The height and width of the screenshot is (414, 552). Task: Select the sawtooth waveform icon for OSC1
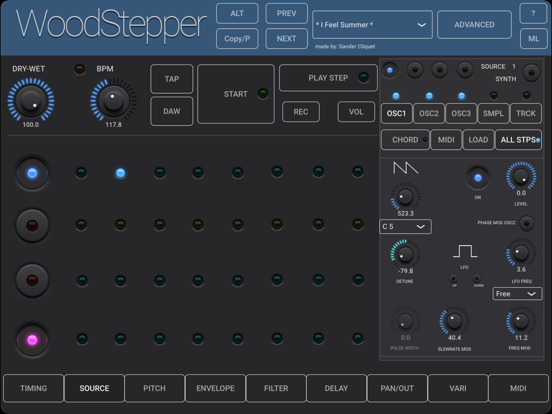click(x=406, y=168)
